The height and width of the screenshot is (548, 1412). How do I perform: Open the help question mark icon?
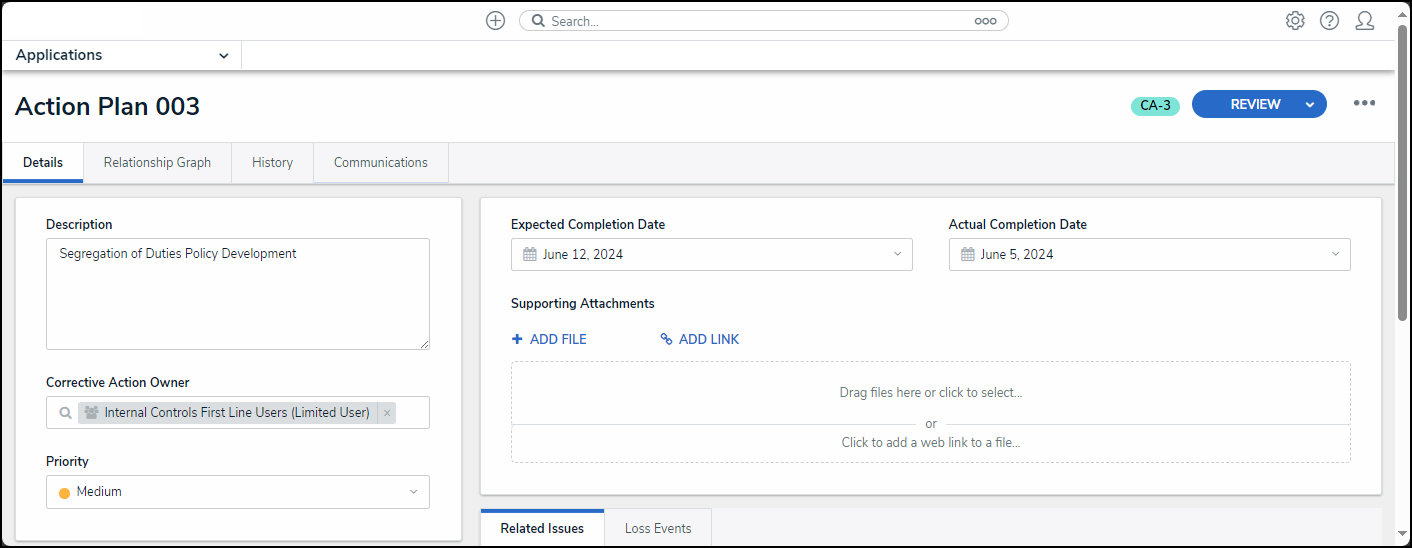click(1329, 21)
